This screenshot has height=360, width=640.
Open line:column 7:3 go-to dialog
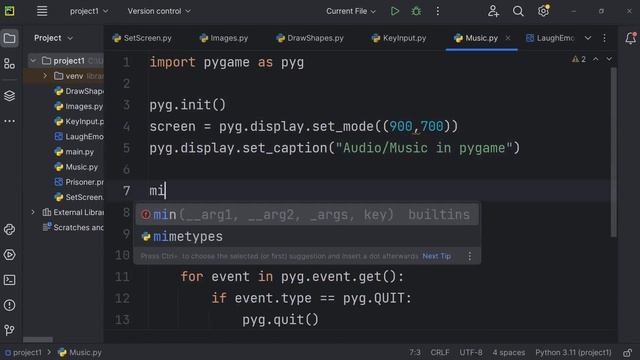415,353
